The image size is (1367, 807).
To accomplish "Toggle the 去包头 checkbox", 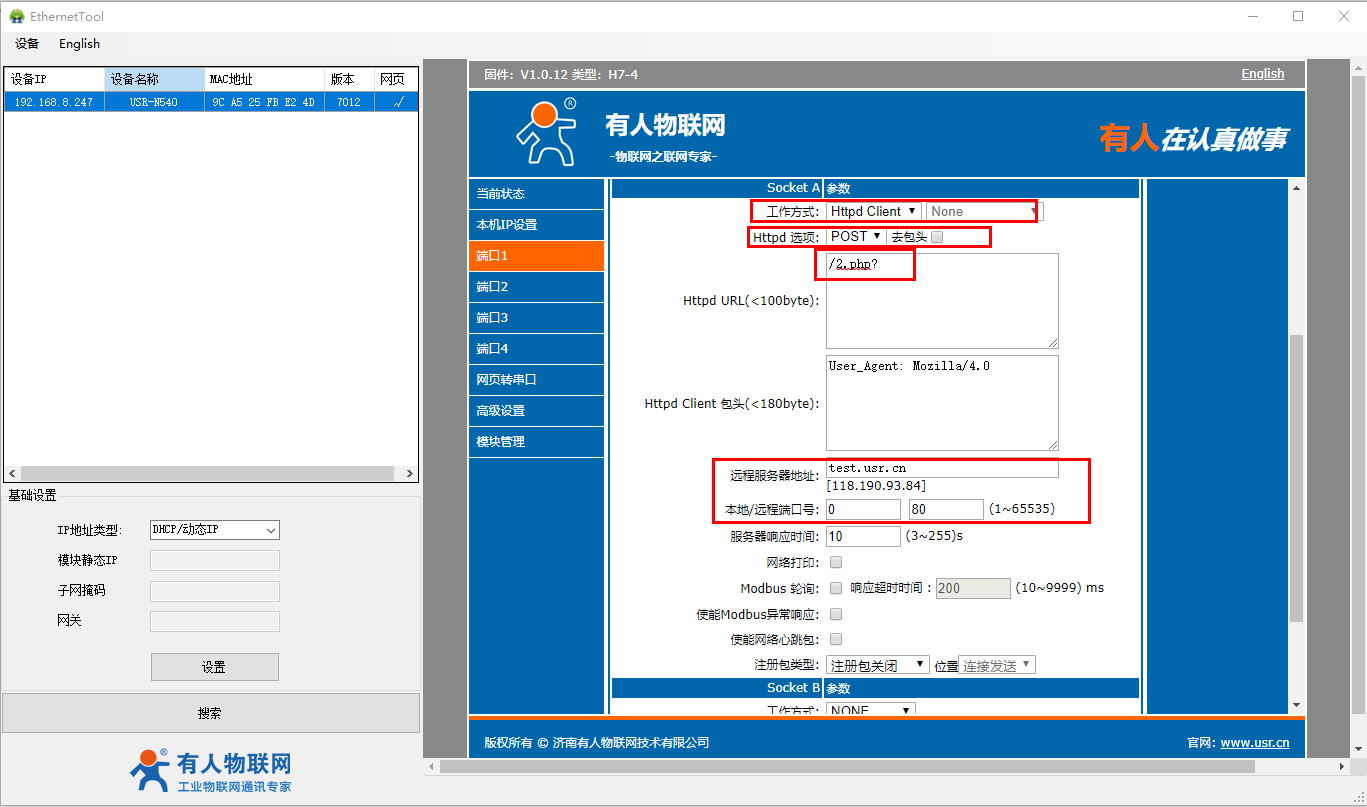I will (937, 237).
